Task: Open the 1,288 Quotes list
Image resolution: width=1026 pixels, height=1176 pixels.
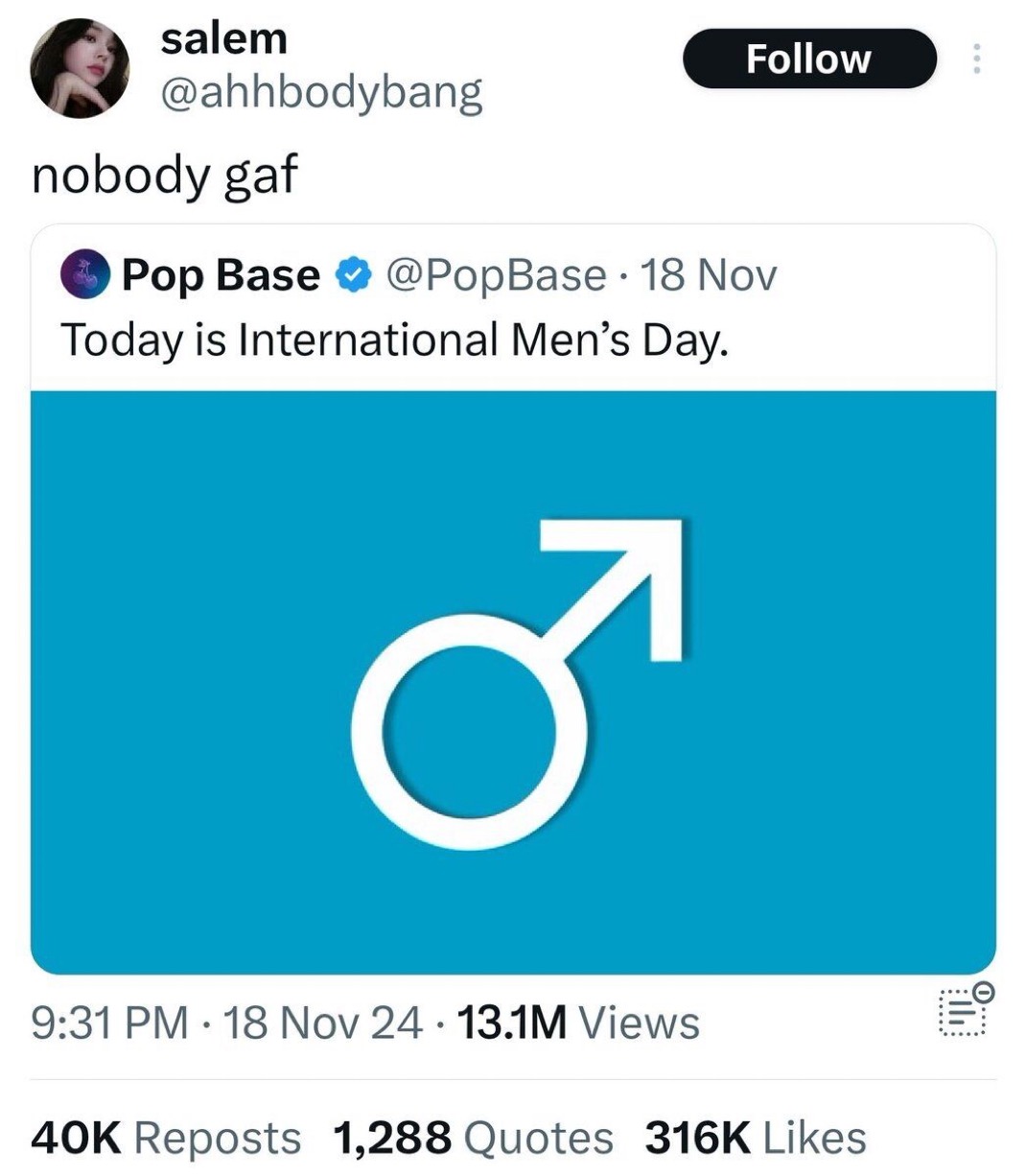Action: (x=473, y=1138)
